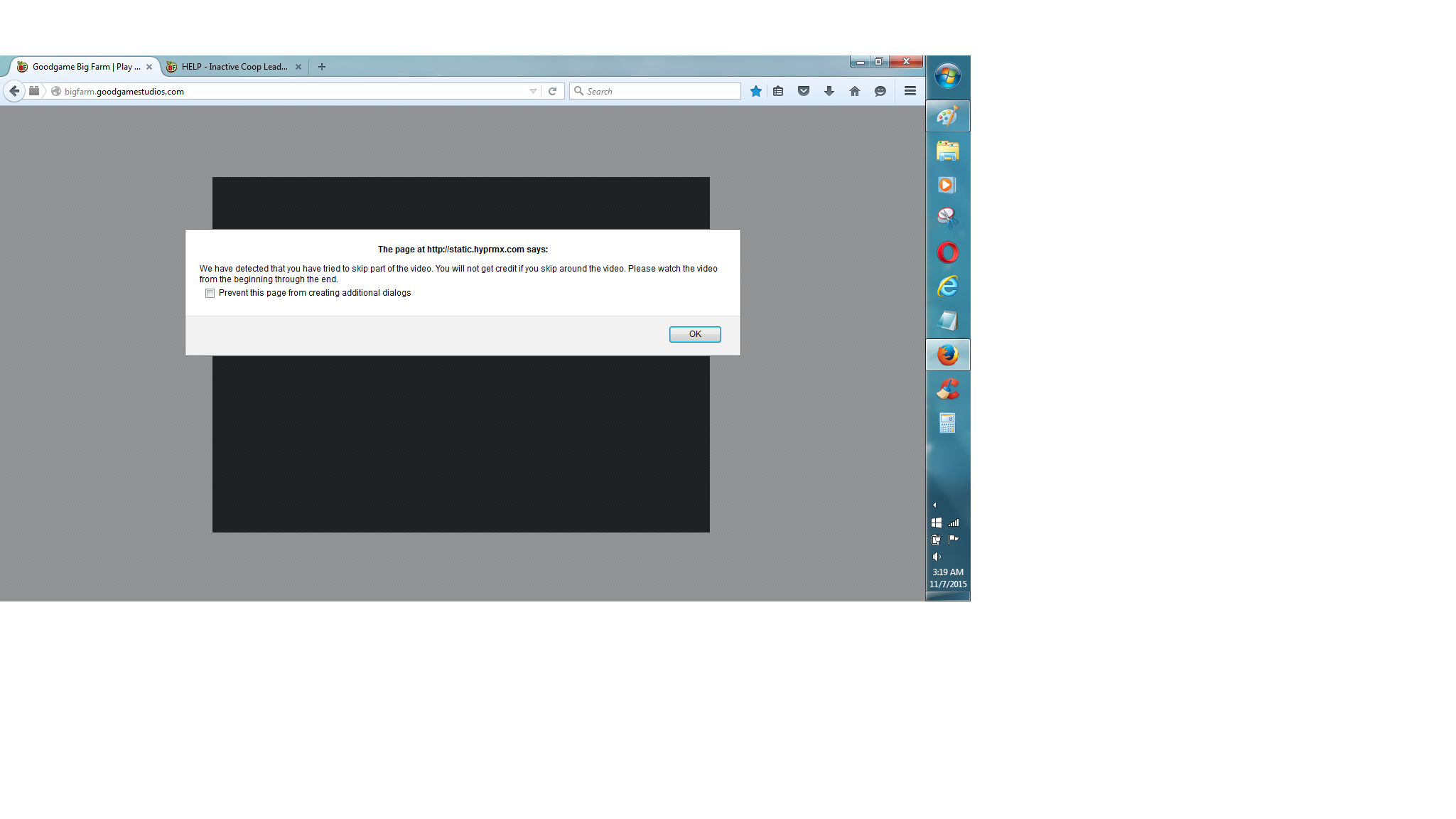Click OK in the alert dialog
The width and height of the screenshot is (1456, 819).
click(694, 334)
